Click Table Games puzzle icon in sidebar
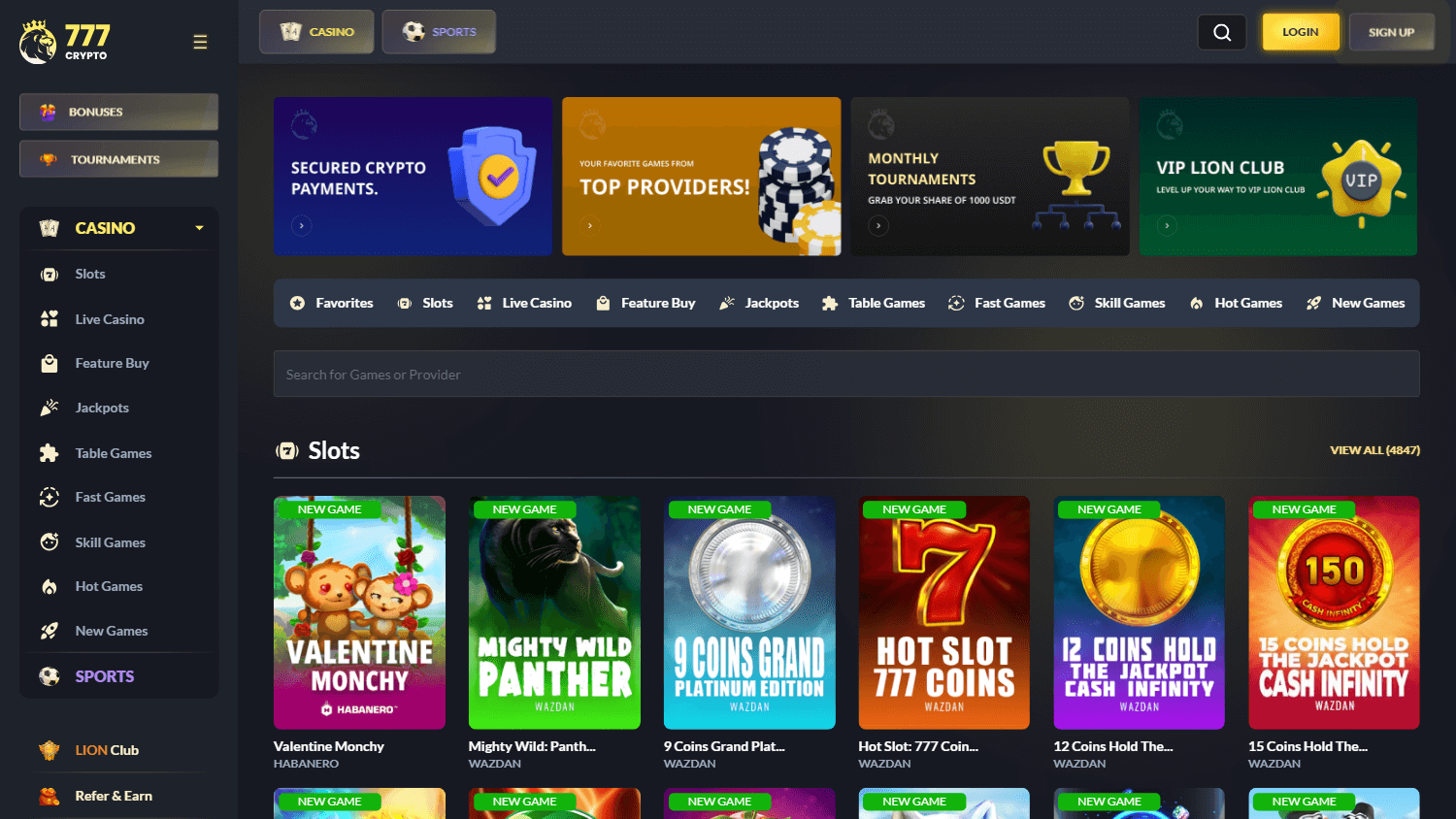The height and width of the screenshot is (819, 1456). (50, 453)
